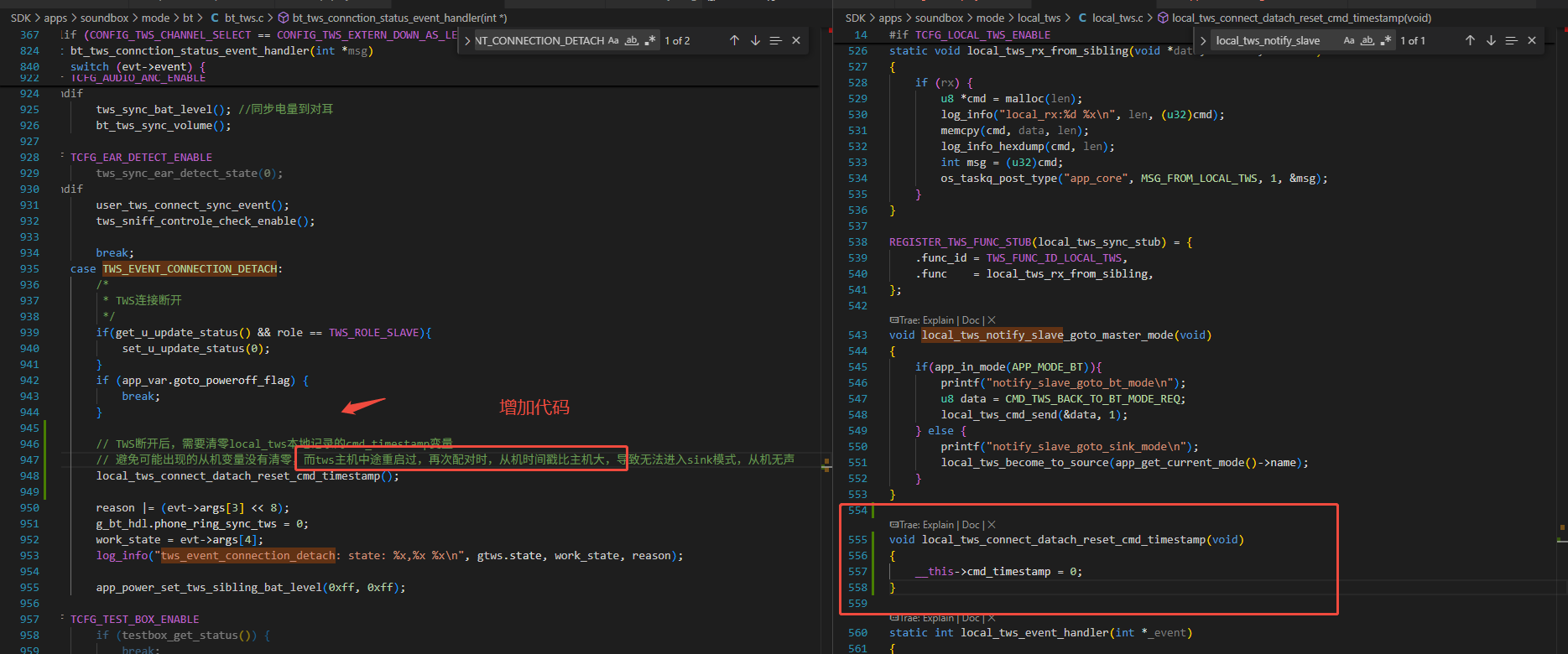Close the right editor find widget
1568x654 pixels.
1532,40
